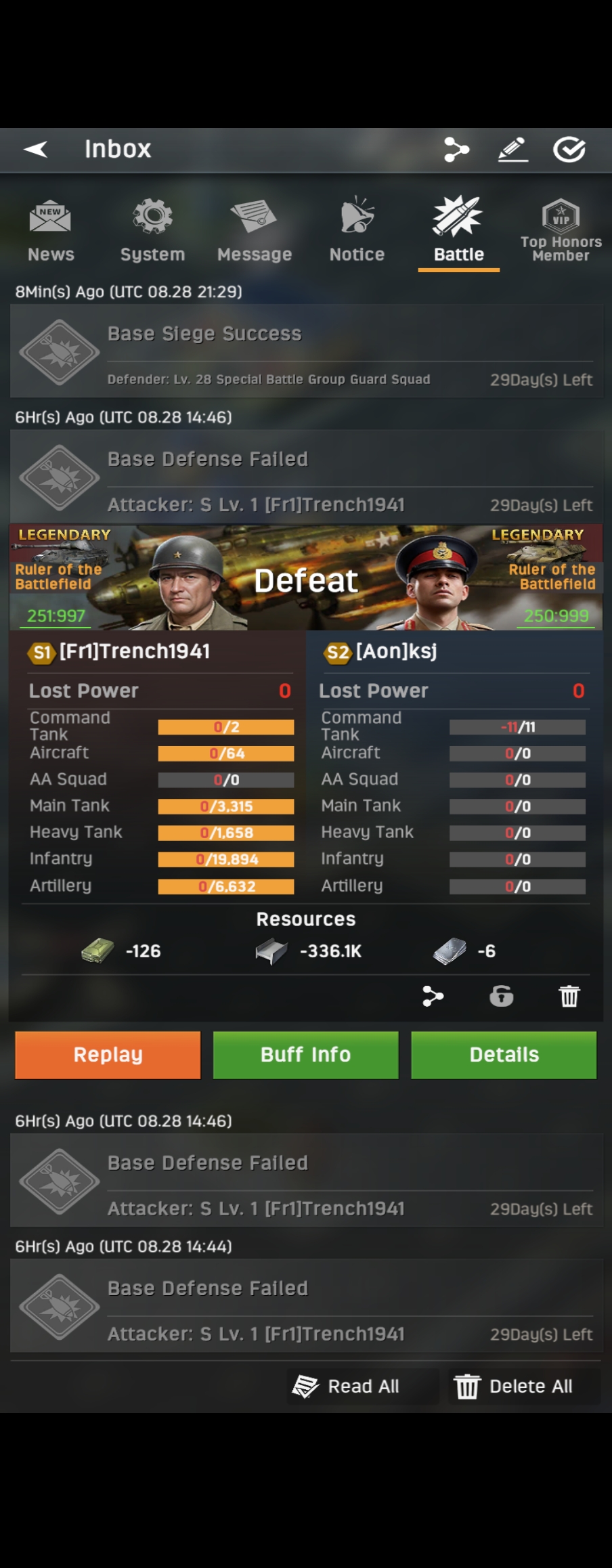Tap the back arrow beside Inbox
612x1568 pixels.
click(x=36, y=149)
